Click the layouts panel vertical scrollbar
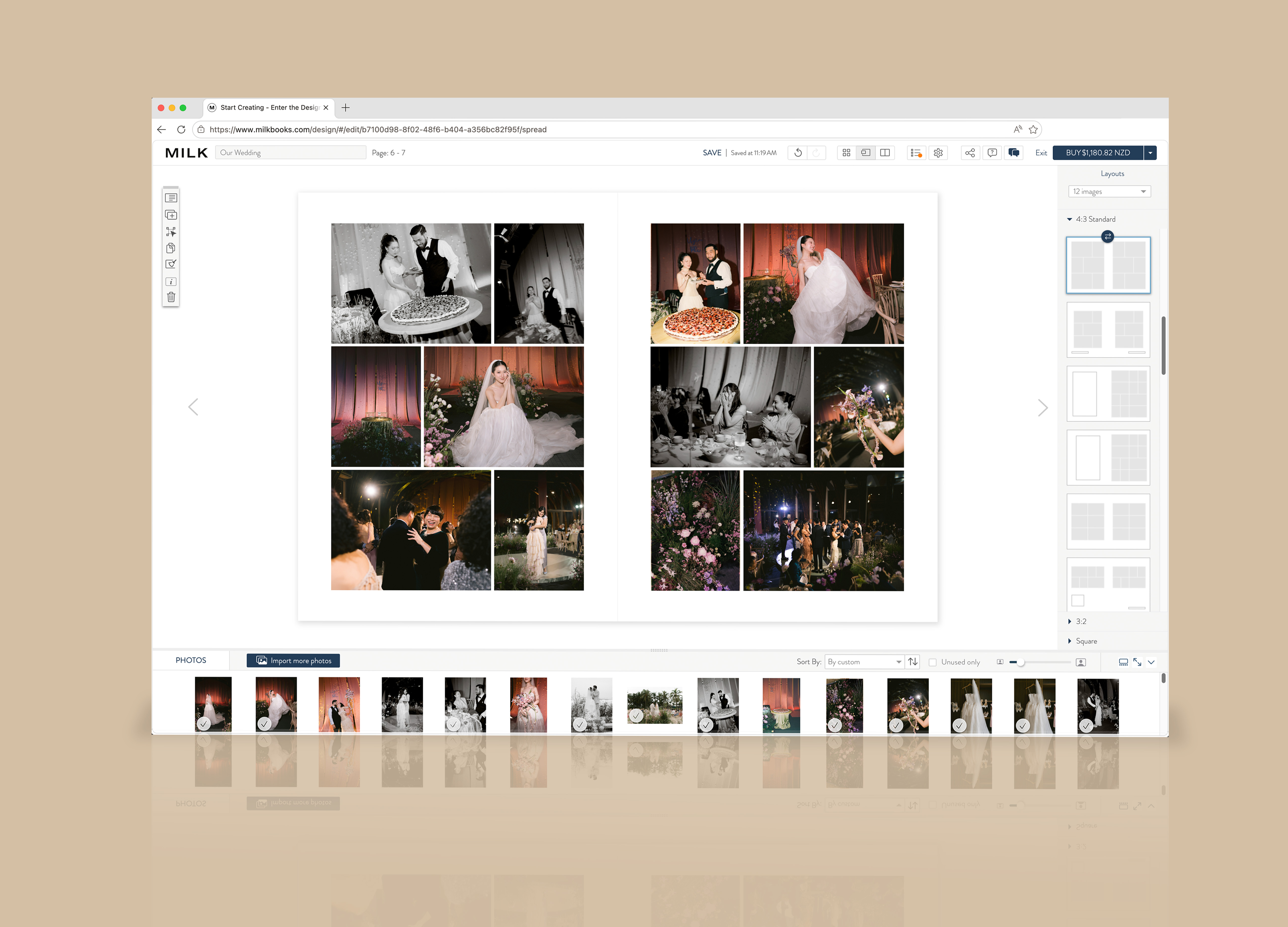The width and height of the screenshot is (1288, 927). [x=1164, y=345]
